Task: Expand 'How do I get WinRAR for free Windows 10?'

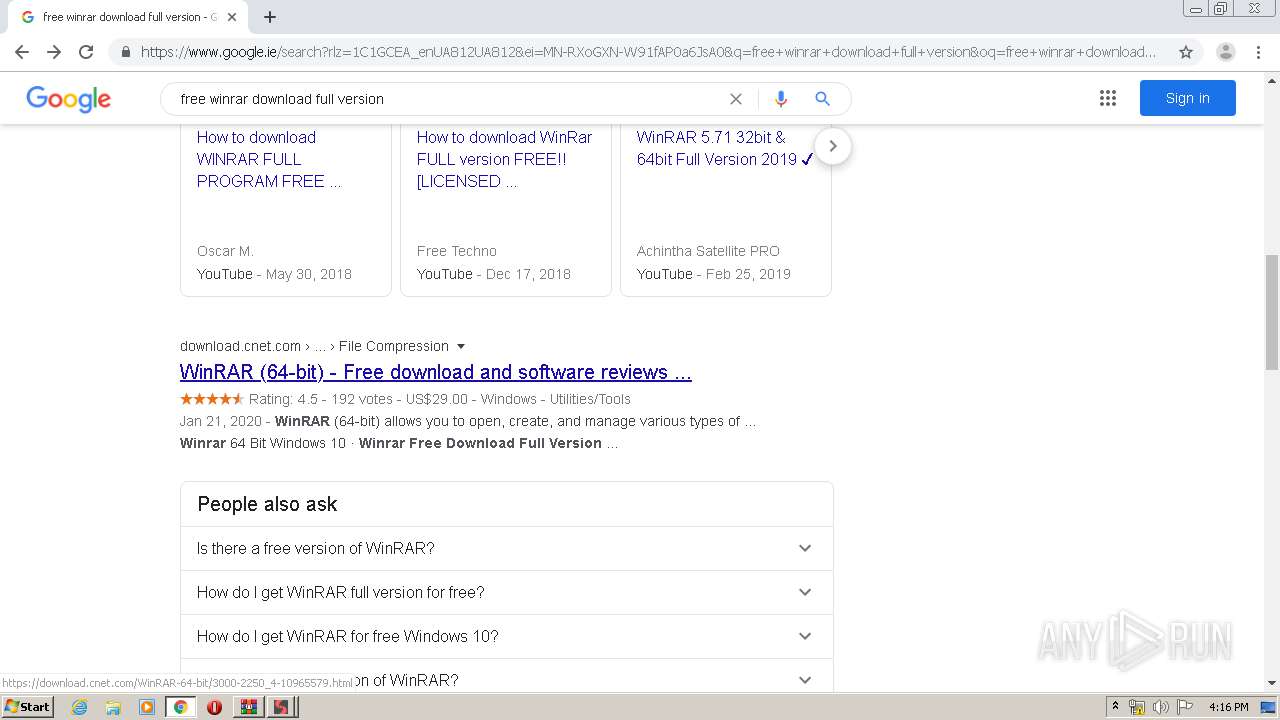Action: pos(507,636)
